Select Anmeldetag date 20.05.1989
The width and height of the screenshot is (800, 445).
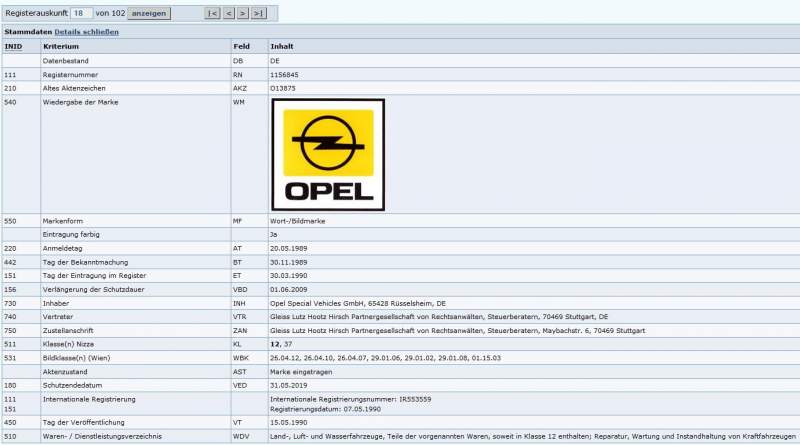[289, 249]
